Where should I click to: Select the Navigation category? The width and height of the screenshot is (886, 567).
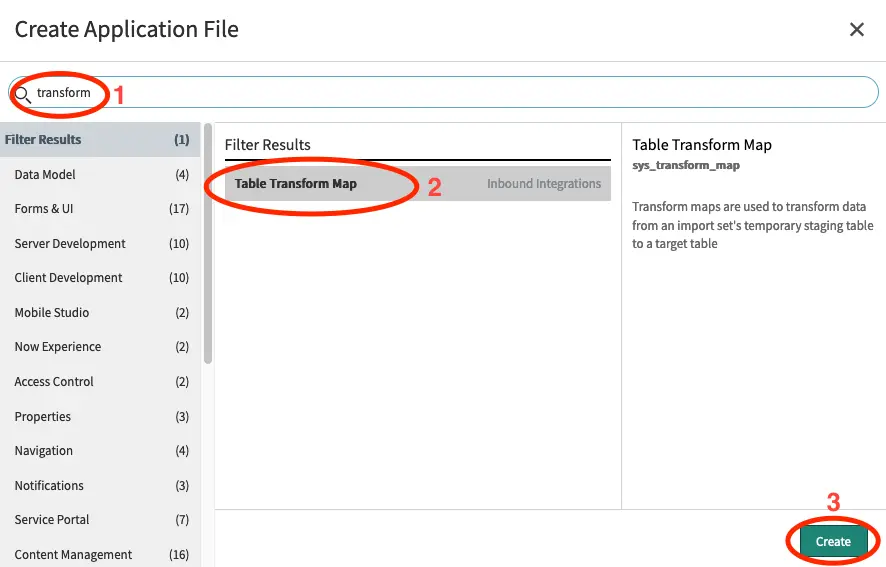pos(98,451)
